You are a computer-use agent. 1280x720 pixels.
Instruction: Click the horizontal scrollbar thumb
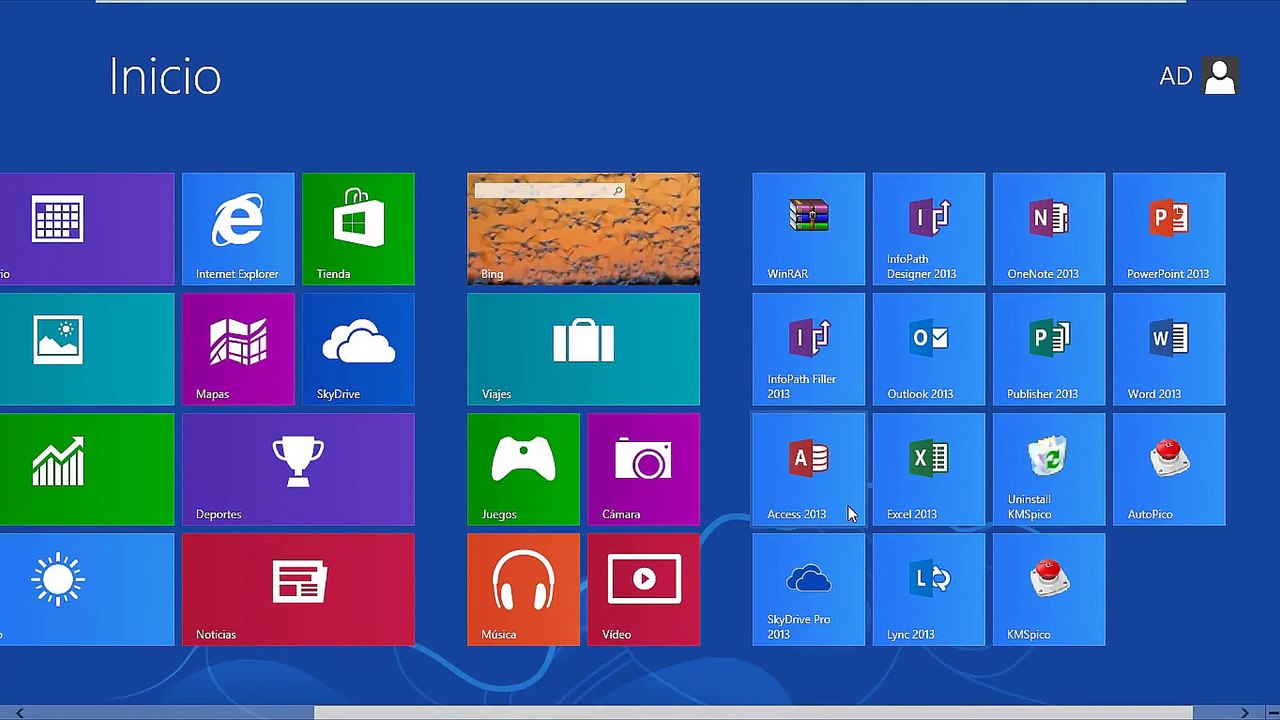[753, 713]
